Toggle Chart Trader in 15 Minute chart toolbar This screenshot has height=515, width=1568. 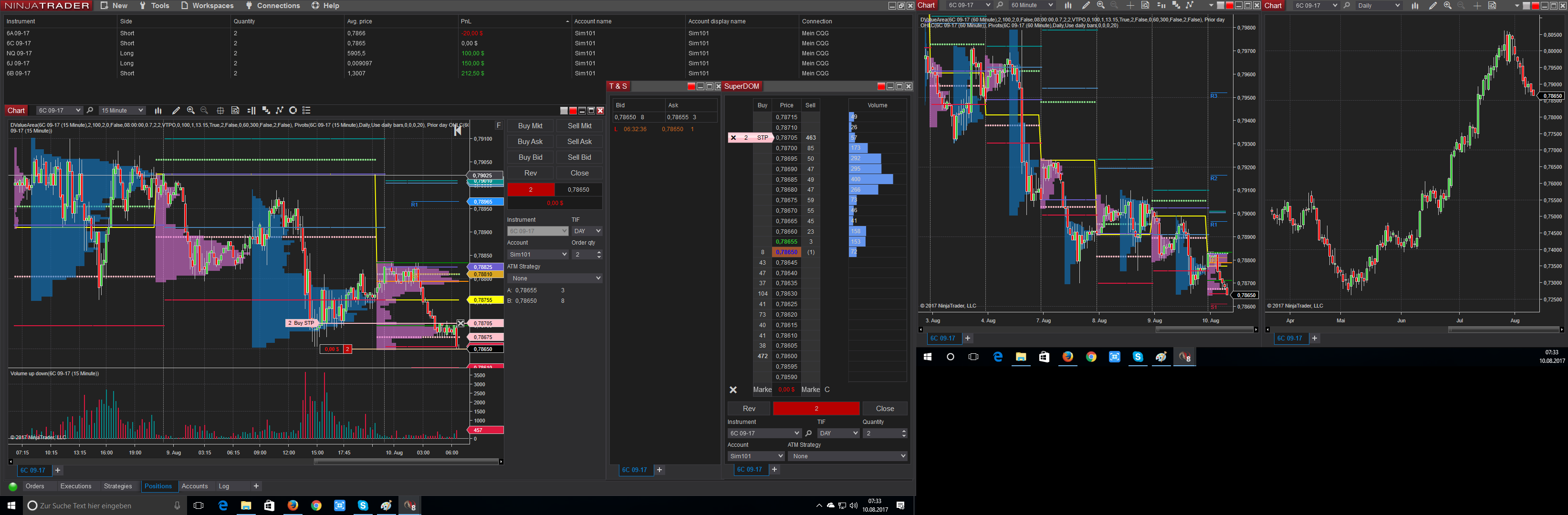[x=251, y=111]
